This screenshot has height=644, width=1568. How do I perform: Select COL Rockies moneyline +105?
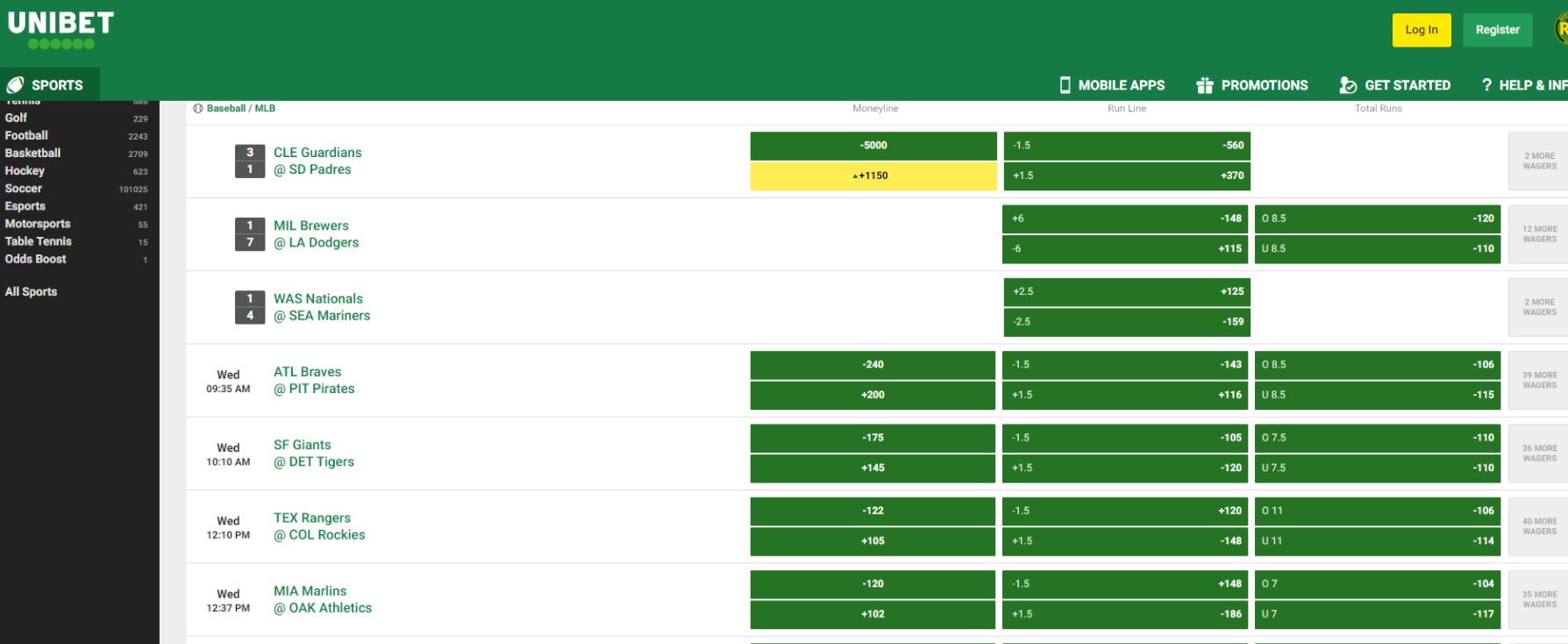tap(873, 541)
